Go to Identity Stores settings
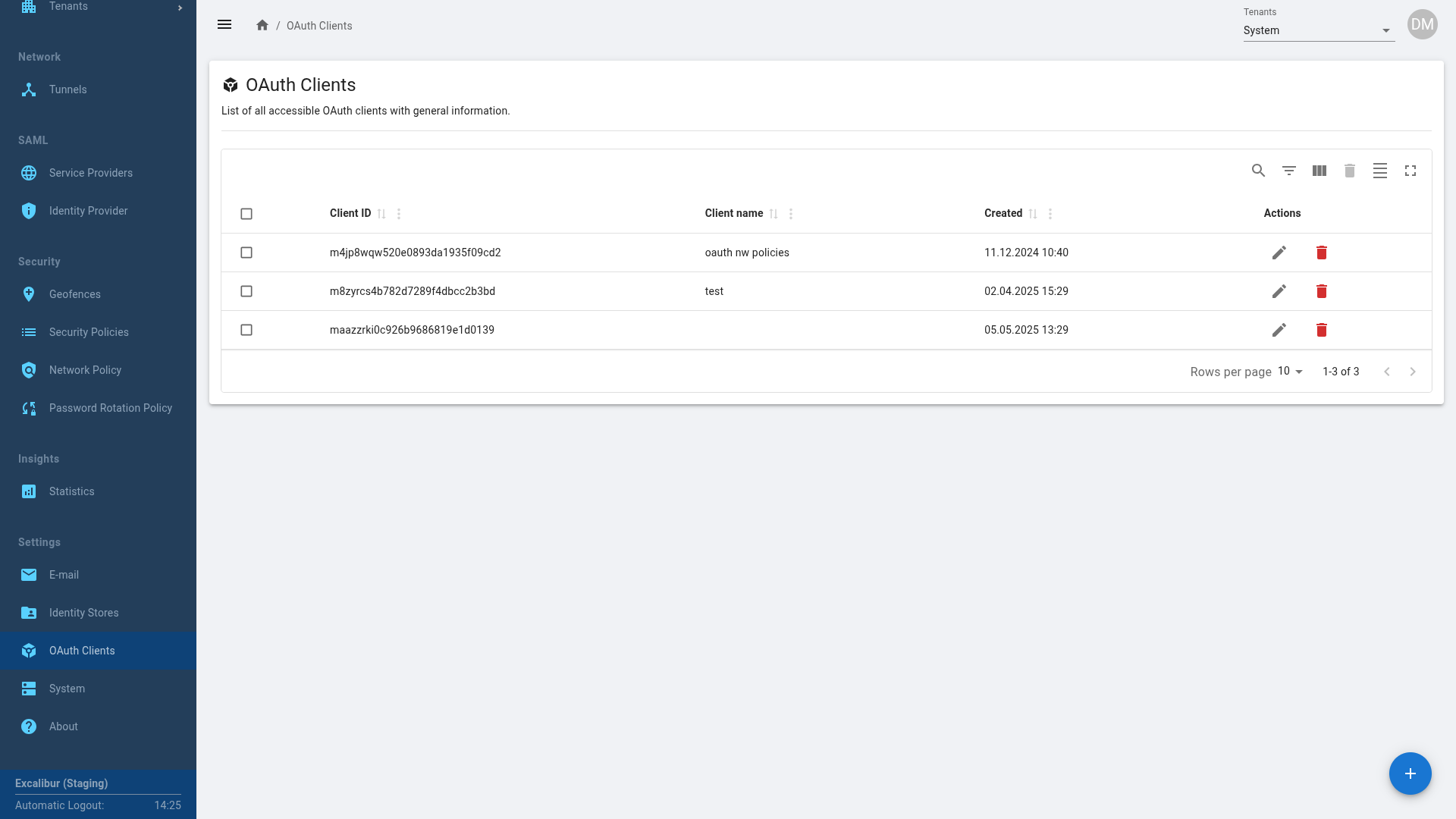1456x819 pixels. 83,613
